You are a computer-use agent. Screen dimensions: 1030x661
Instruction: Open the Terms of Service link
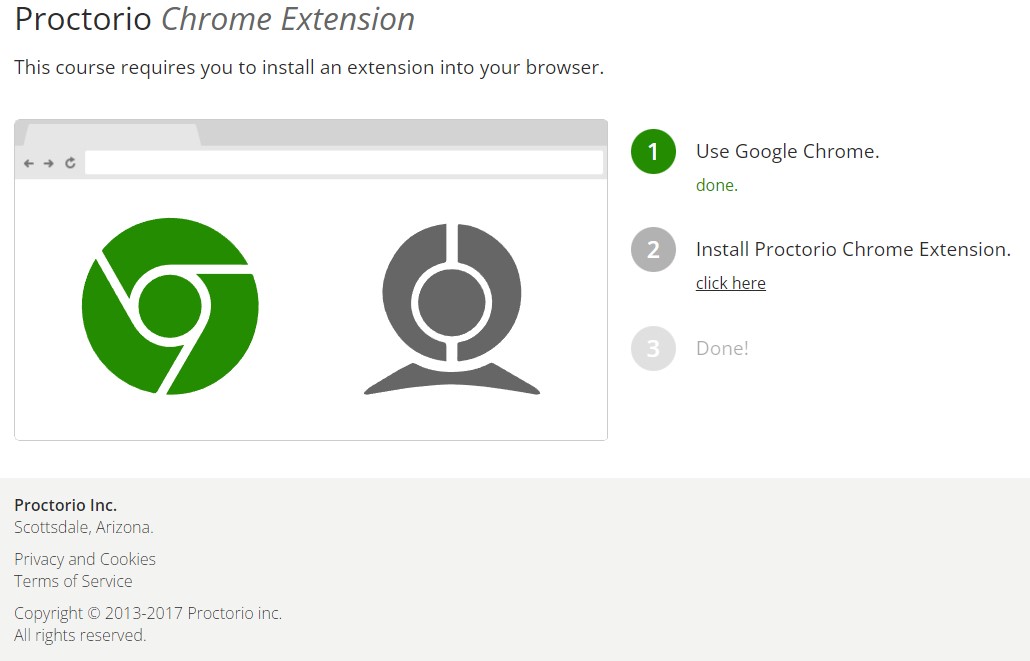coord(73,581)
